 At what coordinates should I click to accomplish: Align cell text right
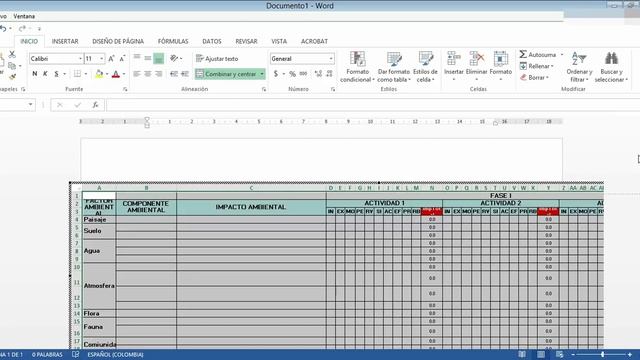click(x=158, y=74)
